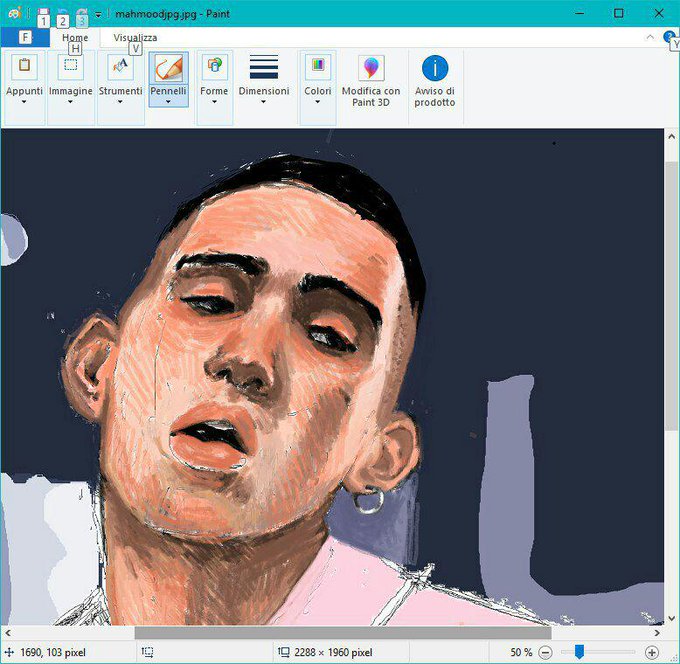The height and width of the screenshot is (664, 680).
Task: Click the scroll right arrow
Action: pos(657,633)
